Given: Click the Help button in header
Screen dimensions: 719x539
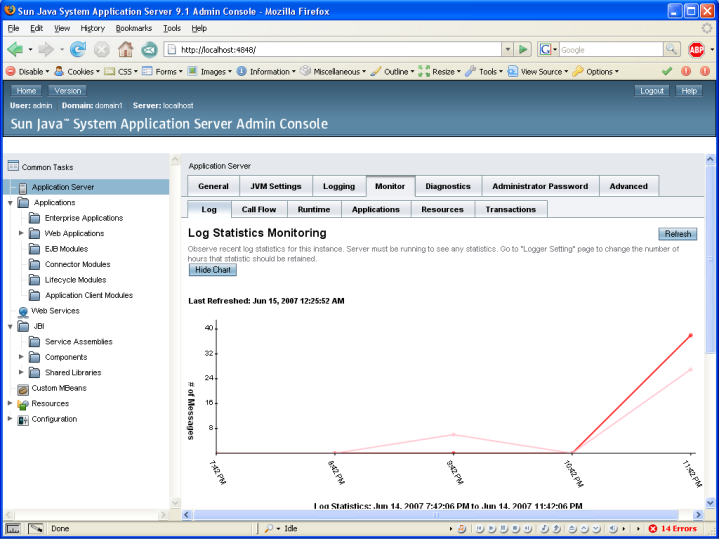Looking at the screenshot, I should pos(689,91).
